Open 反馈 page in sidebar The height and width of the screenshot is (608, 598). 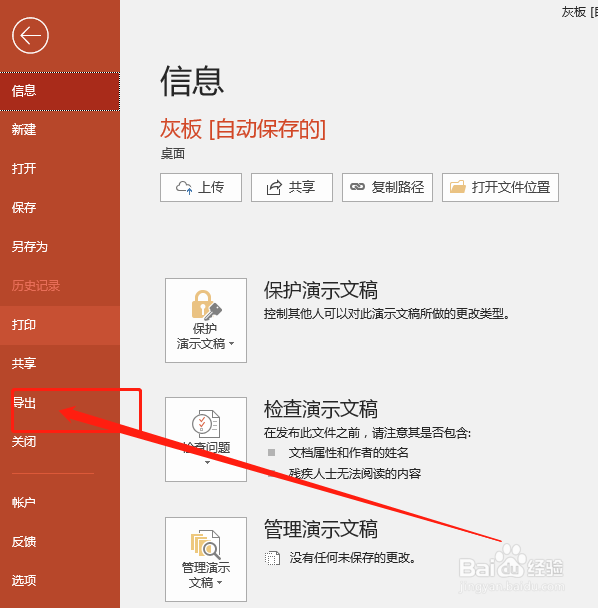[60, 542]
